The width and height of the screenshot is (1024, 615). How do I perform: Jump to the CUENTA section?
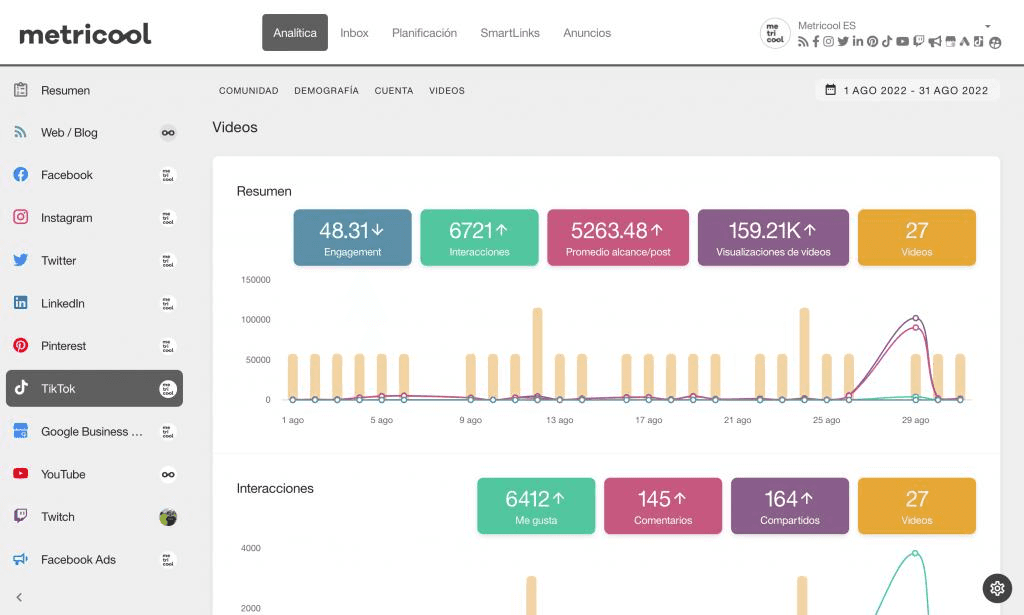pos(394,91)
